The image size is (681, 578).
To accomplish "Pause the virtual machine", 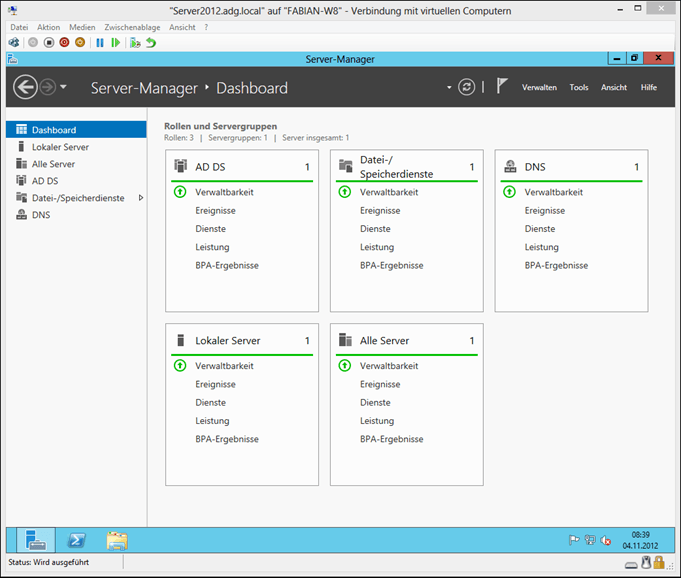I will (100, 43).
